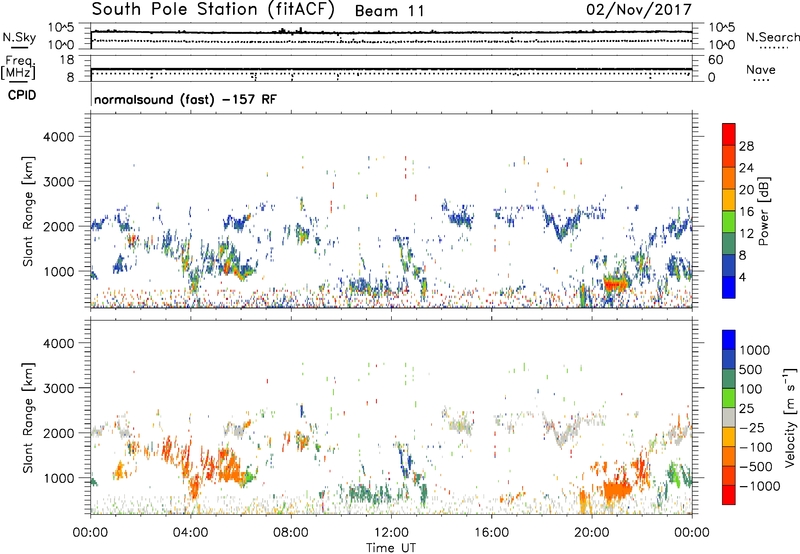Viewport: 800px width, 554px height.
Task: Click the "04:00" time axis tick
Action: [190, 533]
